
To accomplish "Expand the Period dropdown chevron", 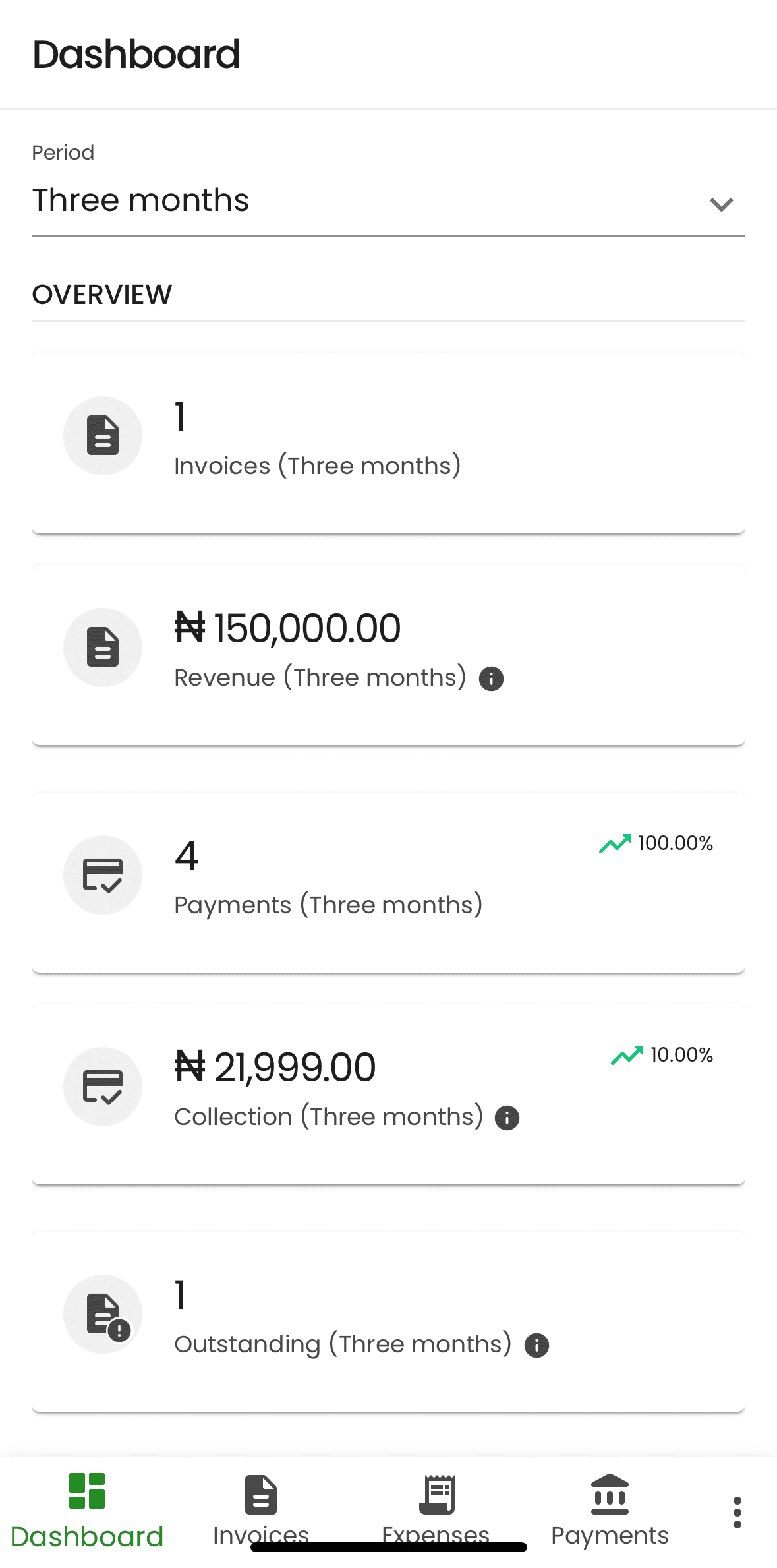I will point(722,204).
